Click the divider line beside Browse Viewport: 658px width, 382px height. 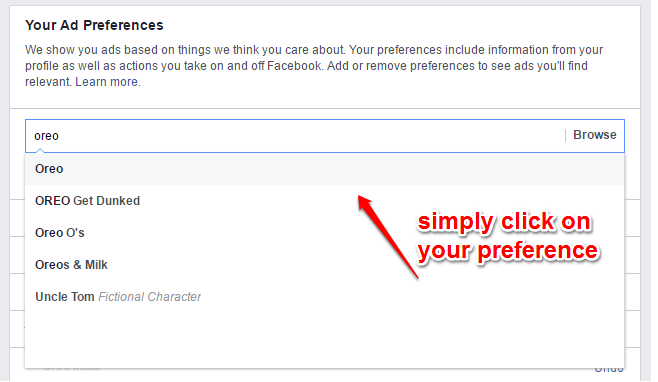(x=565, y=135)
